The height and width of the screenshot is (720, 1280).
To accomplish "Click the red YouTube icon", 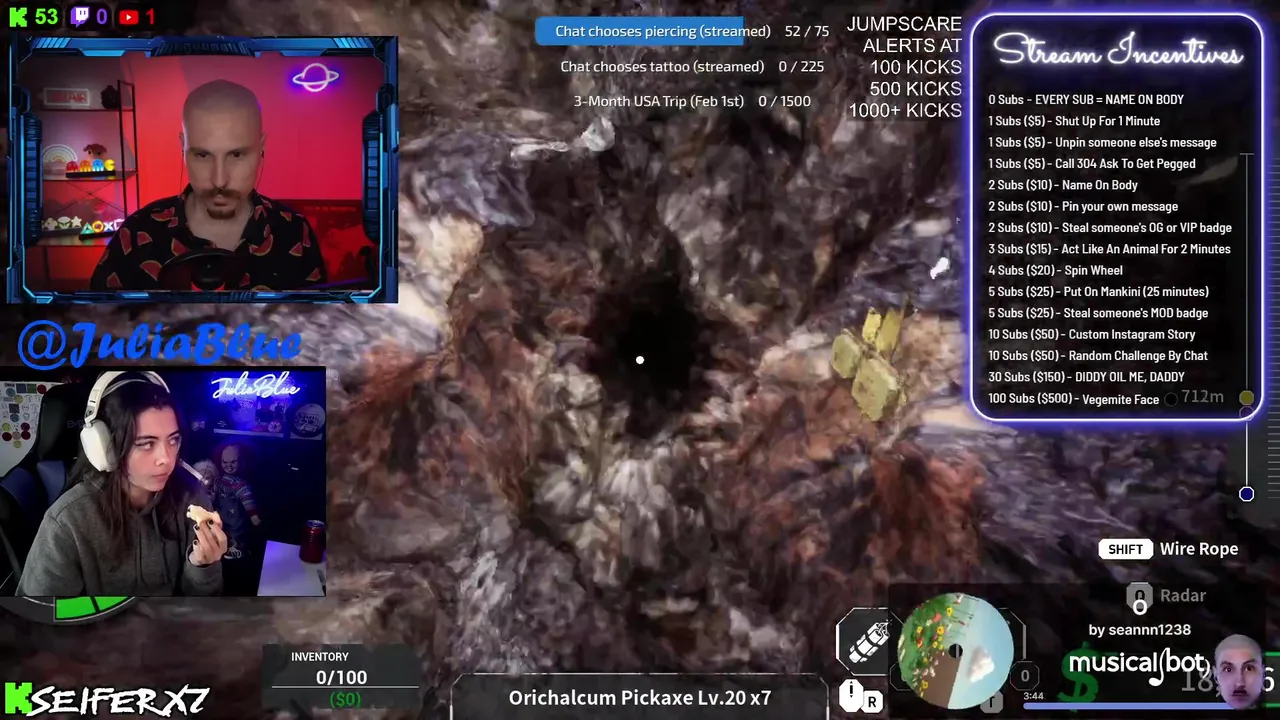I will coord(128,17).
